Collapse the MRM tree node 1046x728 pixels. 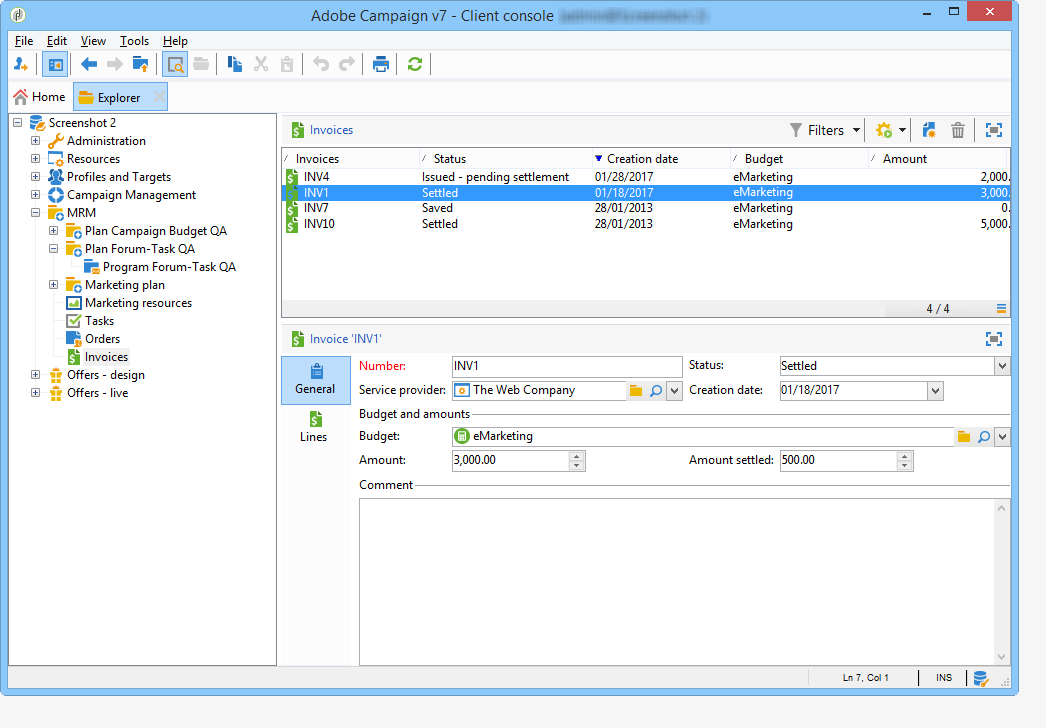coord(35,213)
